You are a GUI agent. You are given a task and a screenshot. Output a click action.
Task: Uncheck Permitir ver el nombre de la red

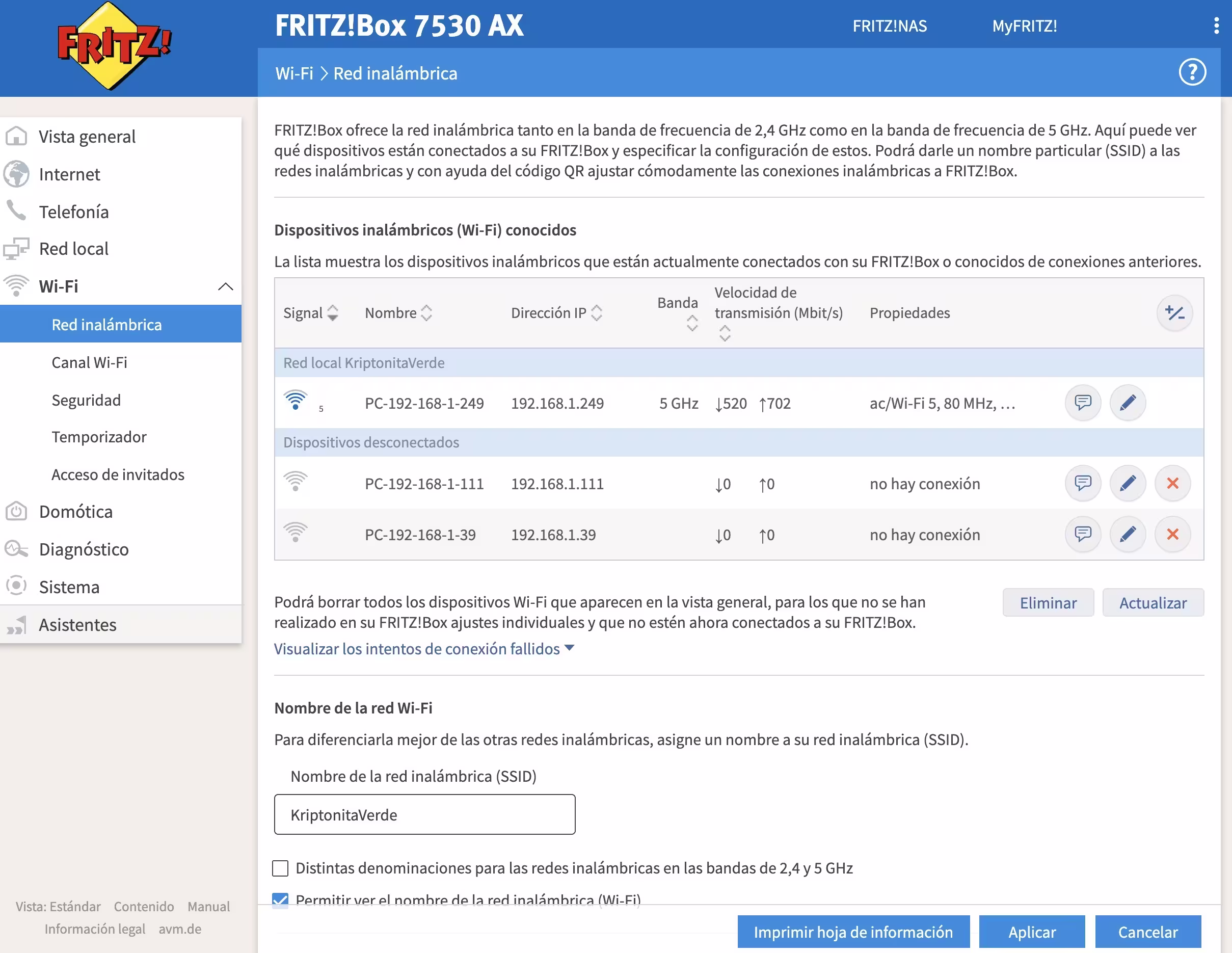tap(280, 900)
